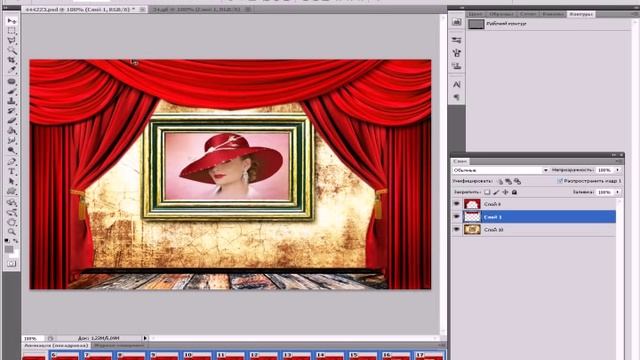
Task: Open the blend mode dropdown 'Обычные'
Action: point(500,170)
